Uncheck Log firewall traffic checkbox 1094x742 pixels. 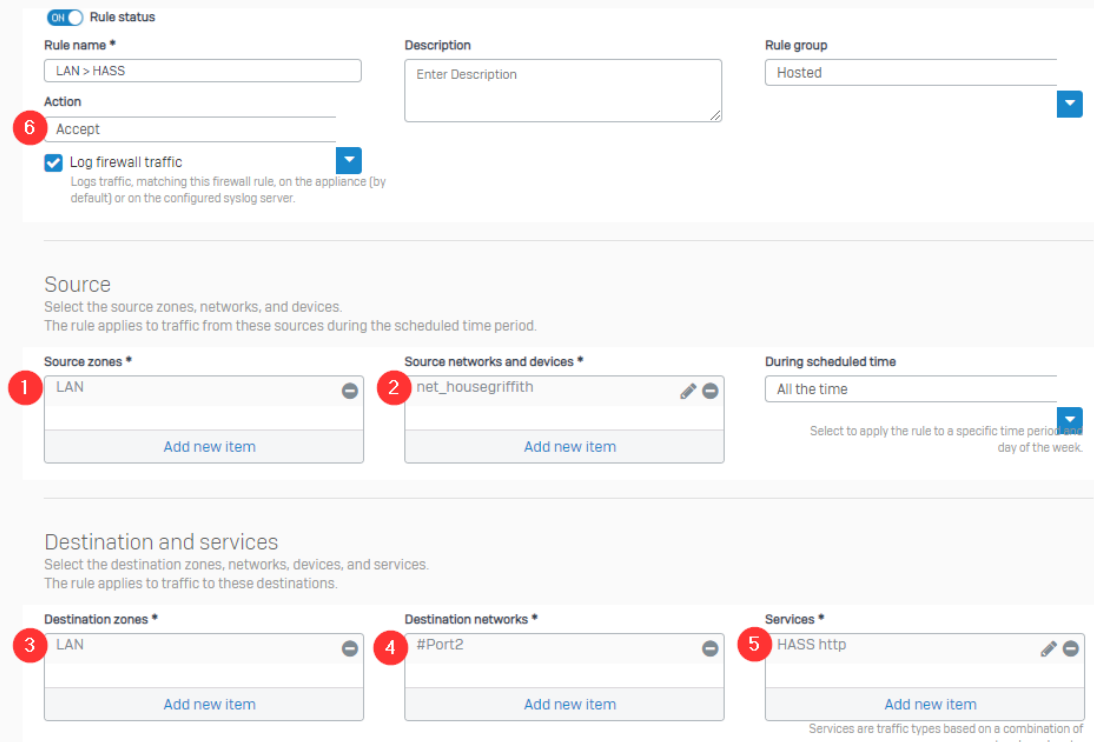click(54, 162)
